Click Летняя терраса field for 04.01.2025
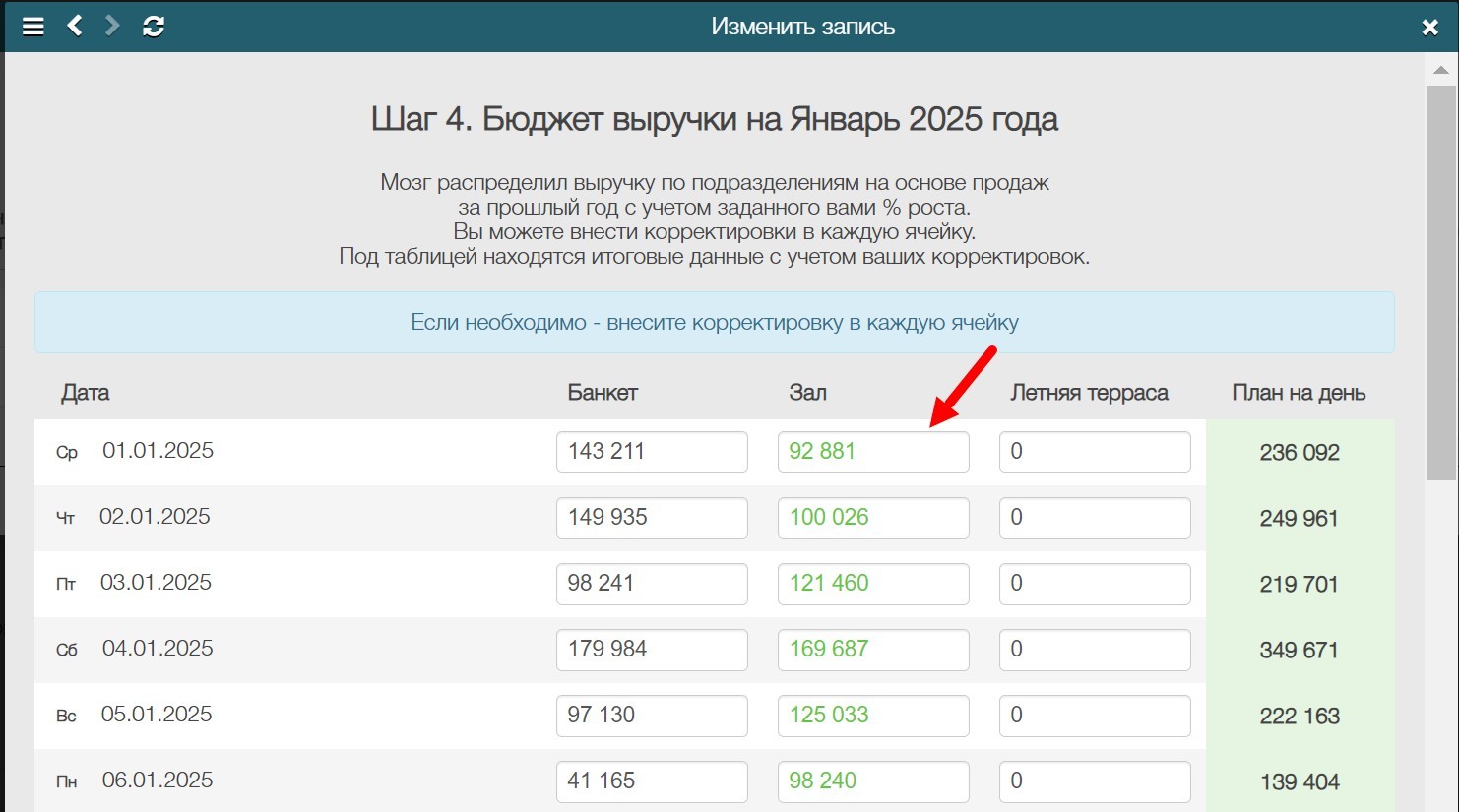Screen dimensions: 1459x812 (x=1094, y=650)
